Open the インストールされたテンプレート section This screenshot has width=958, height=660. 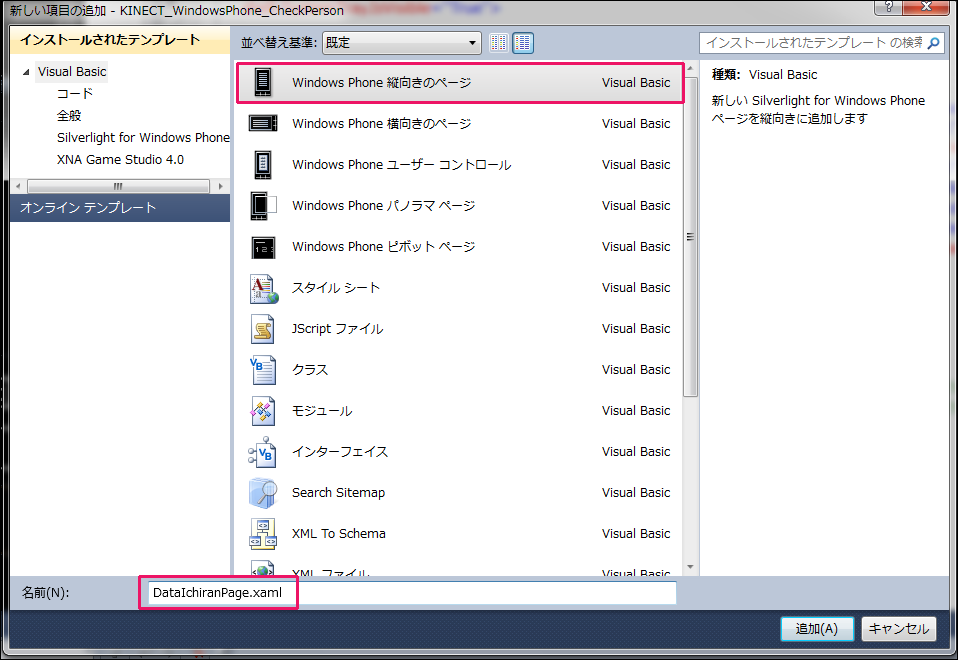pos(120,40)
